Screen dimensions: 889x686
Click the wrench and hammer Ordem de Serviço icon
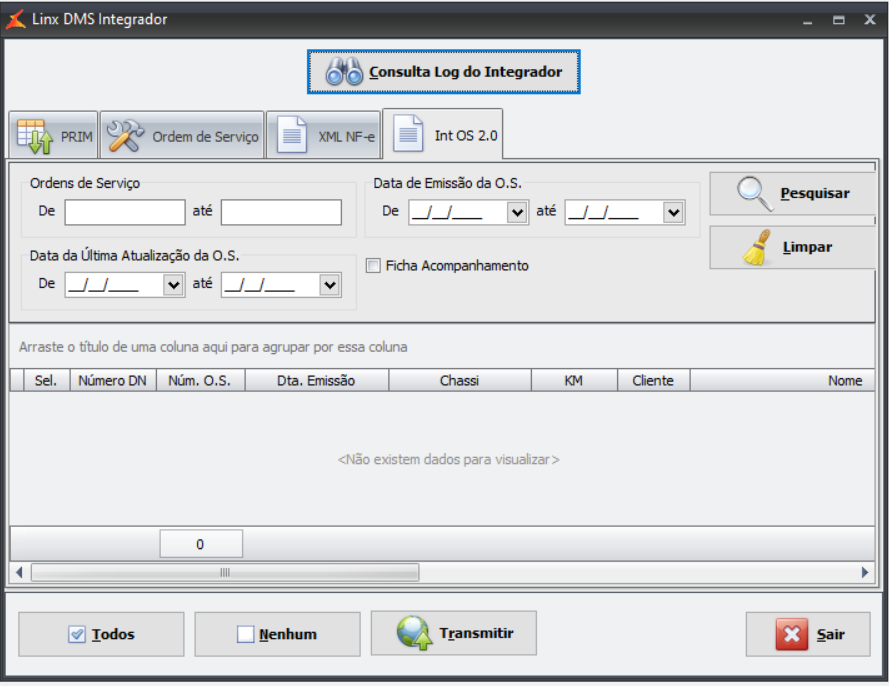click(125, 135)
